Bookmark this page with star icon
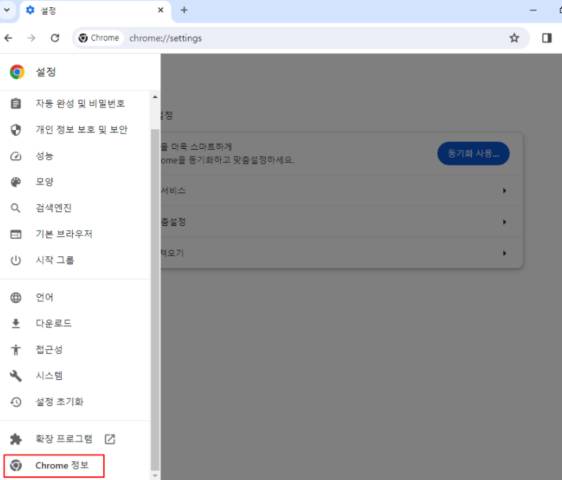 coord(514,38)
